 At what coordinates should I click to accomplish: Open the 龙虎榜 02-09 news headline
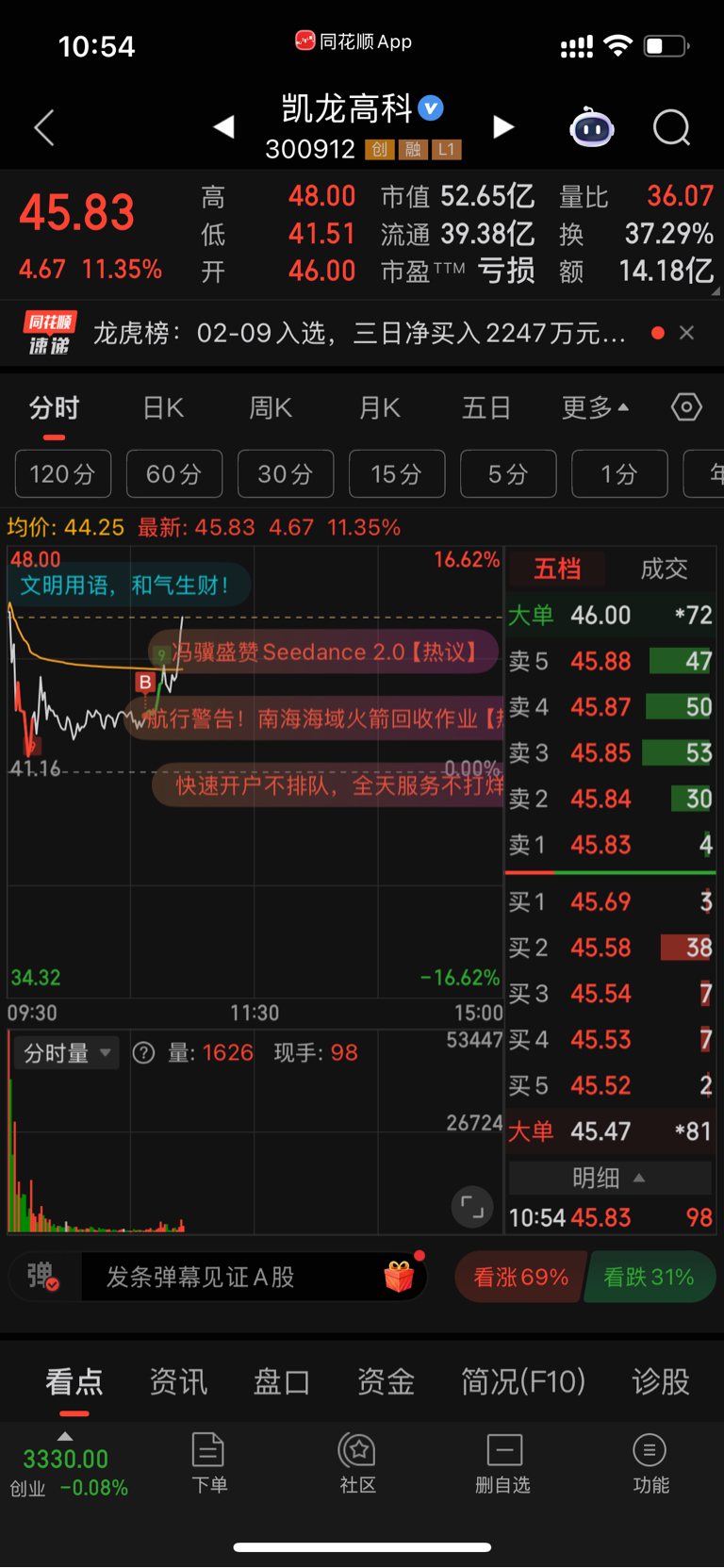359,333
